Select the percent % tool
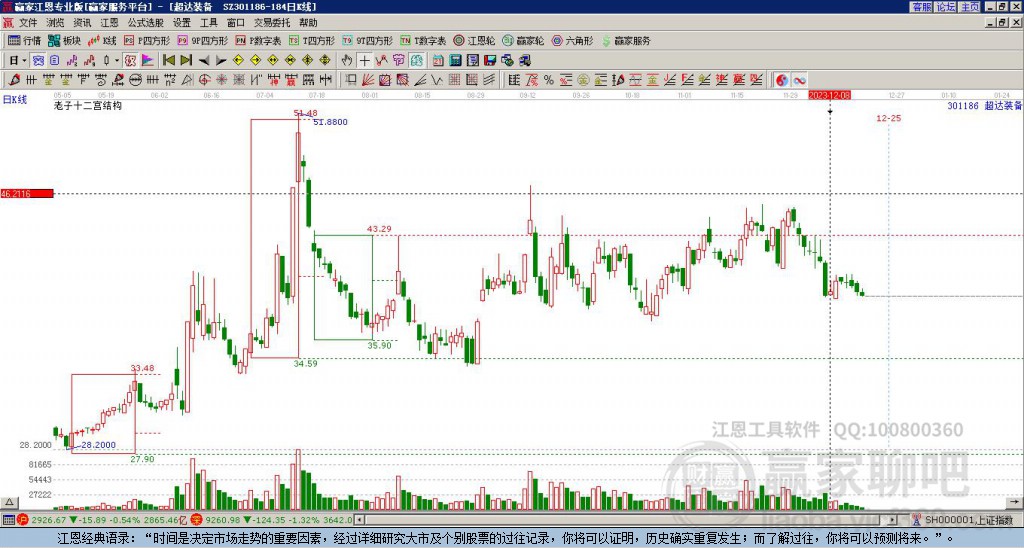Screen dimensions: 1024x548 click(549, 80)
